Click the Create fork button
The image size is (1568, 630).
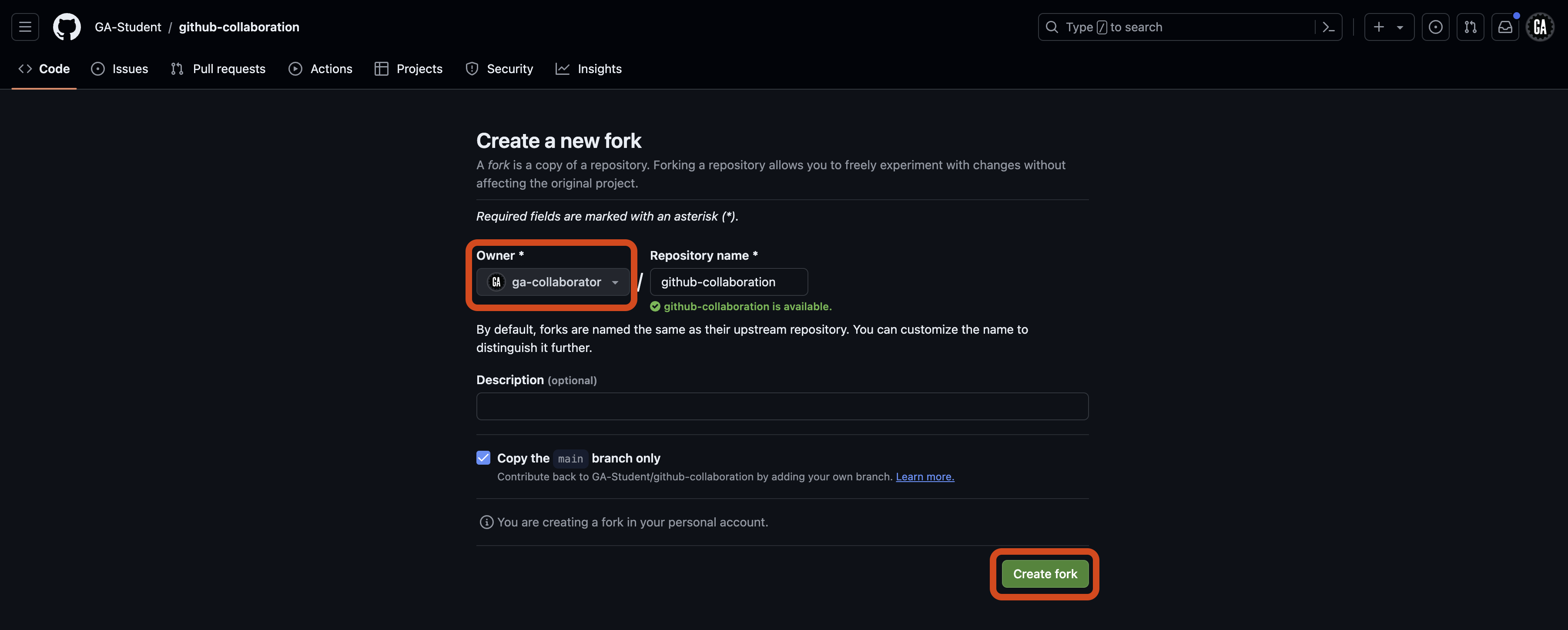click(x=1045, y=573)
